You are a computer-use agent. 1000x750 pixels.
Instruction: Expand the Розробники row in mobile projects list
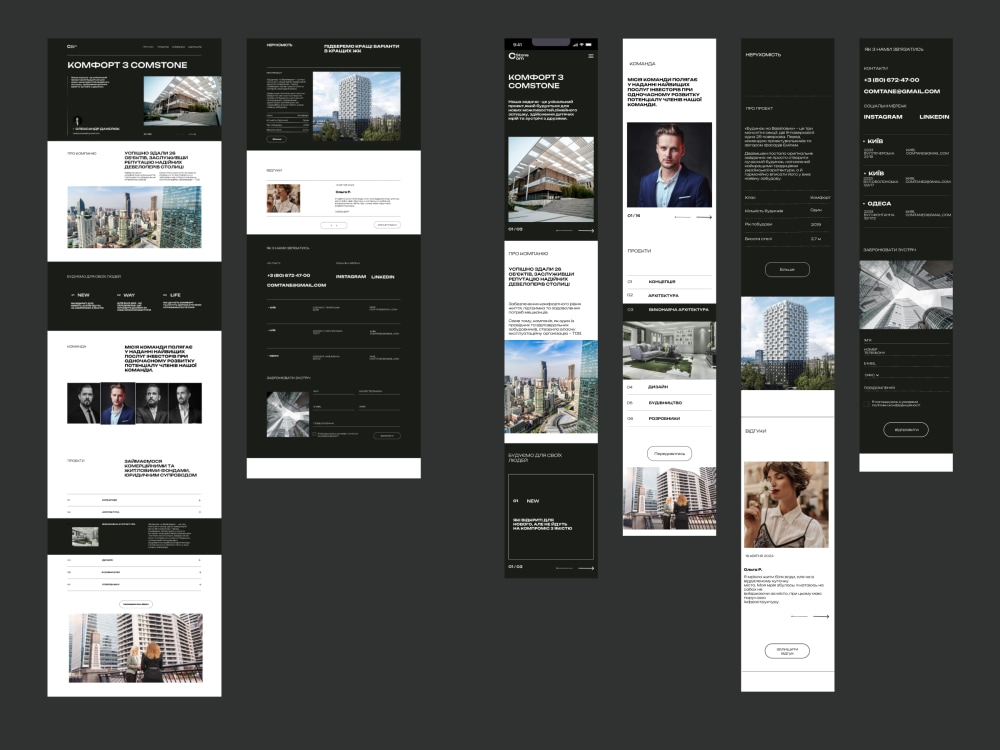[669, 419]
